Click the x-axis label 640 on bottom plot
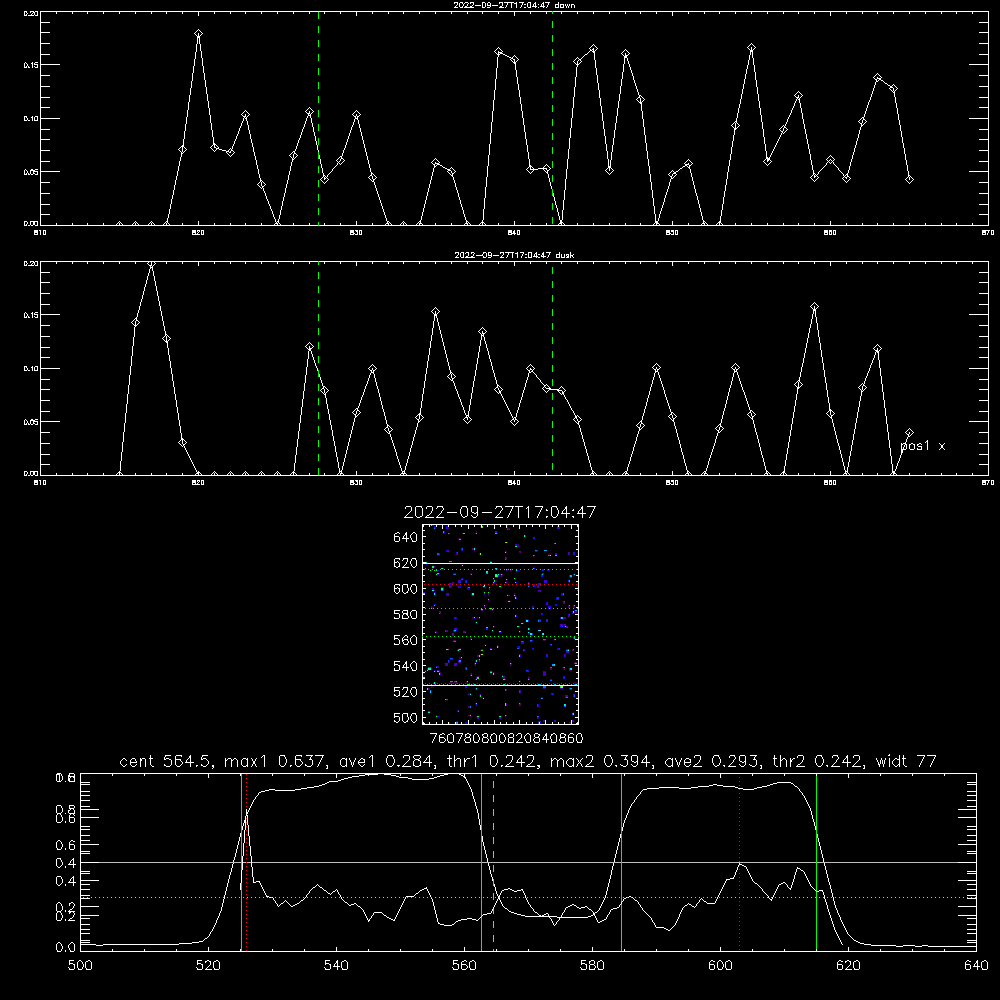Viewport: 1000px width, 1000px height. point(976,966)
